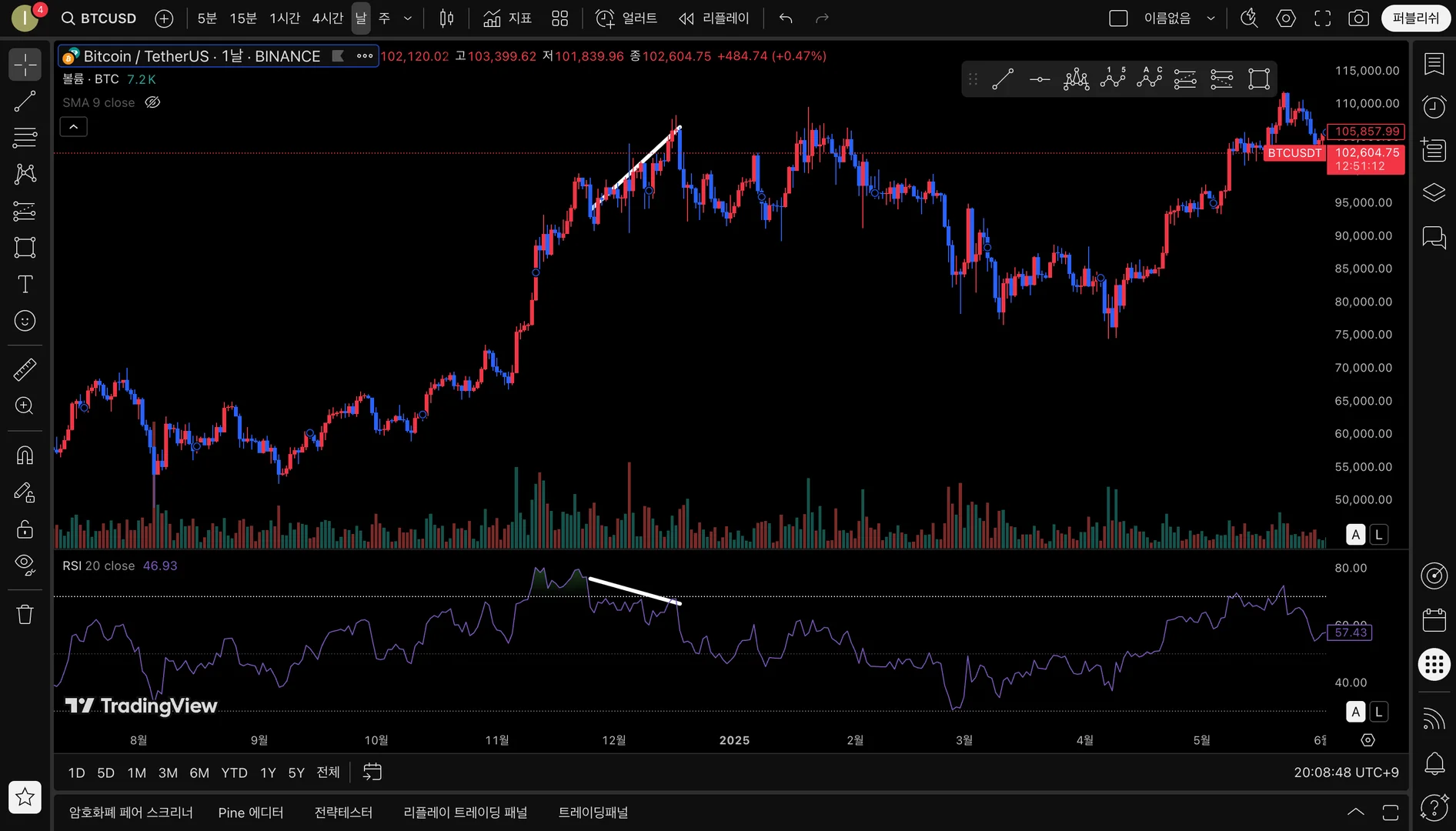Select the trend line drawing tool
The width and height of the screenshot is (1456, 831).
pos(25,101)
